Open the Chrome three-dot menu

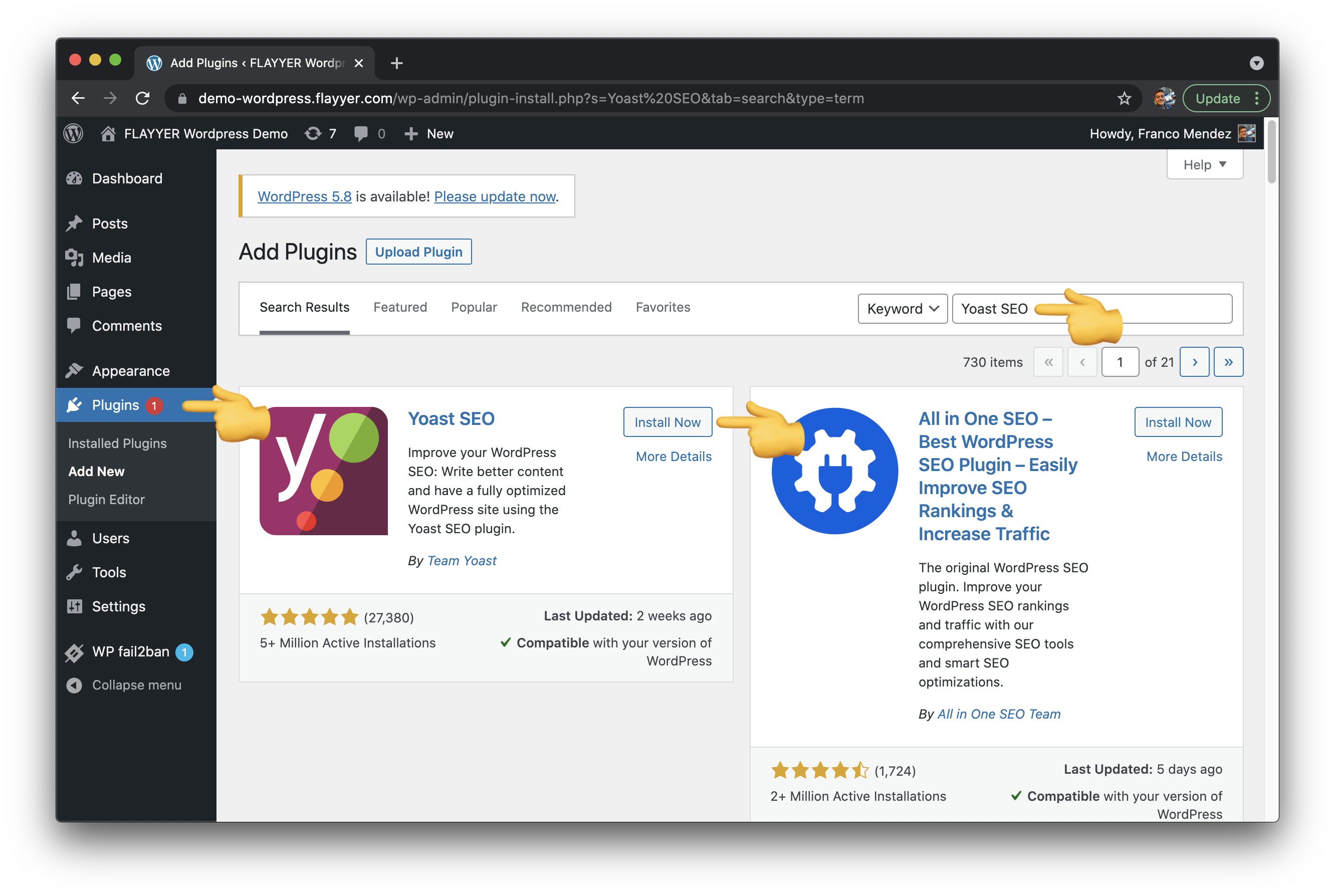click(x=1256, y=98)
